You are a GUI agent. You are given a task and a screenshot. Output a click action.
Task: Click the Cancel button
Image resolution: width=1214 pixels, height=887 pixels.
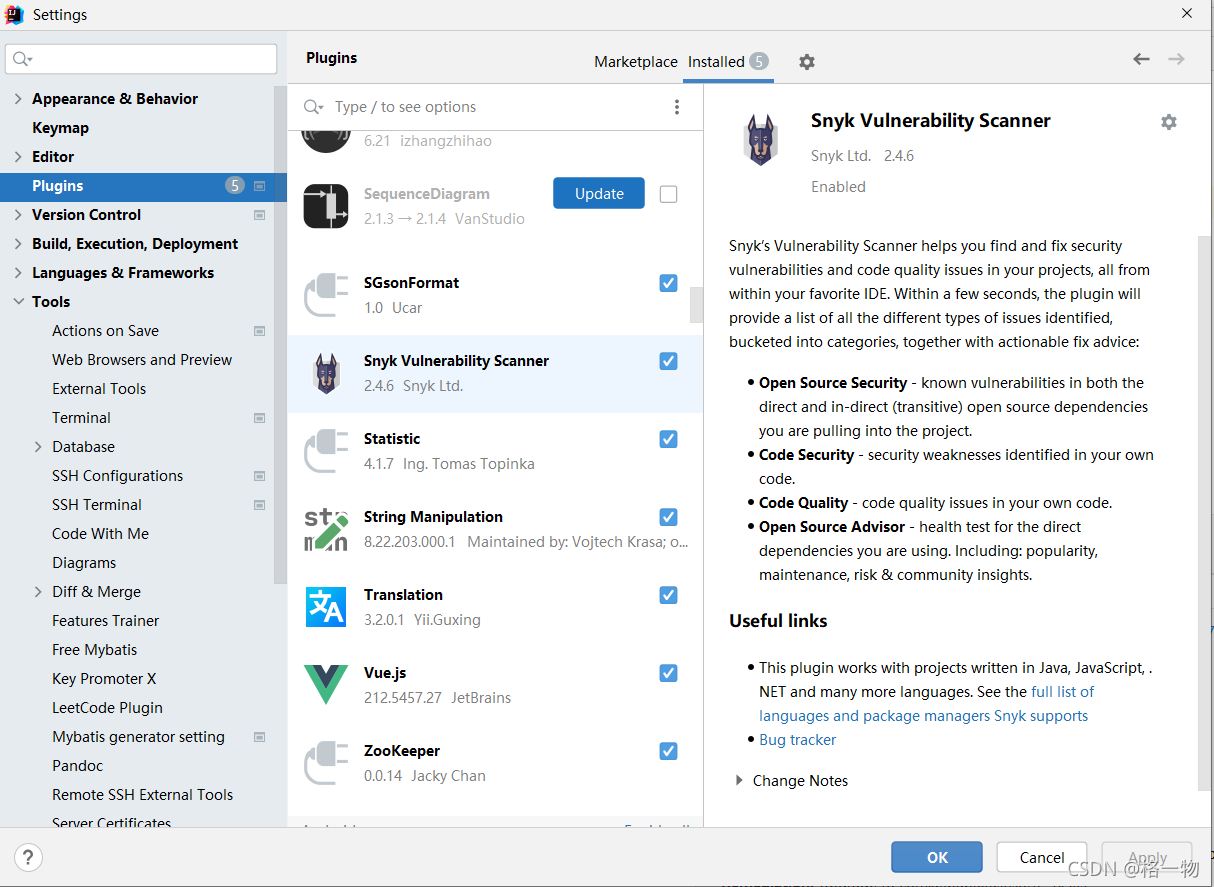pyautogui.click(x=1042, y=857)
